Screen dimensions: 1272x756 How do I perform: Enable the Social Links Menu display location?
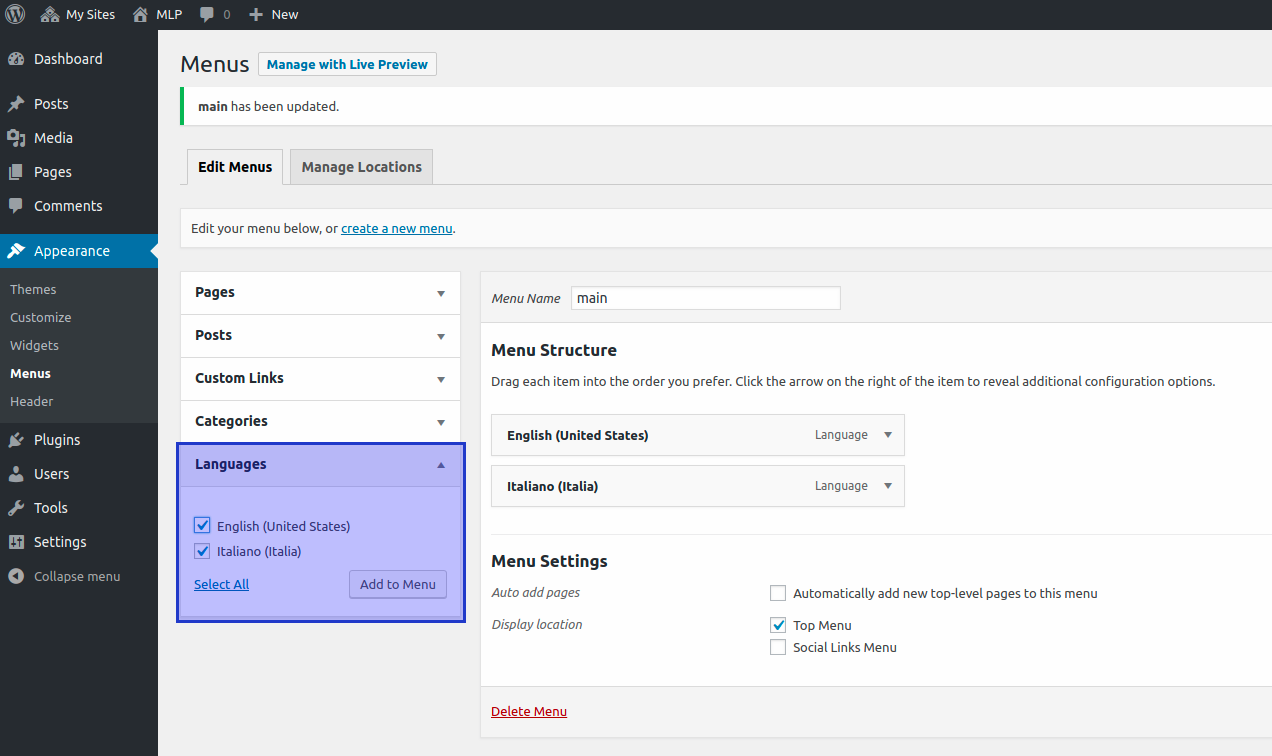pos(778,647)
